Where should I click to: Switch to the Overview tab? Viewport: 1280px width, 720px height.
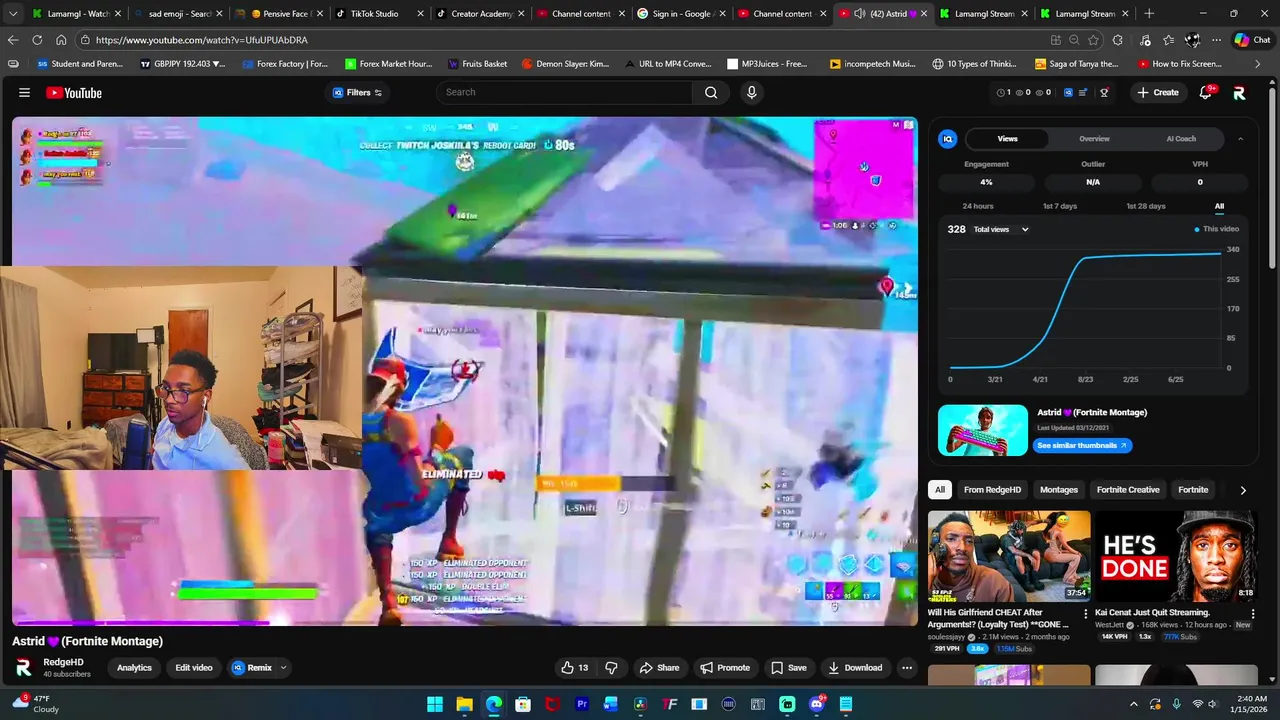(x=1094, y=139)
